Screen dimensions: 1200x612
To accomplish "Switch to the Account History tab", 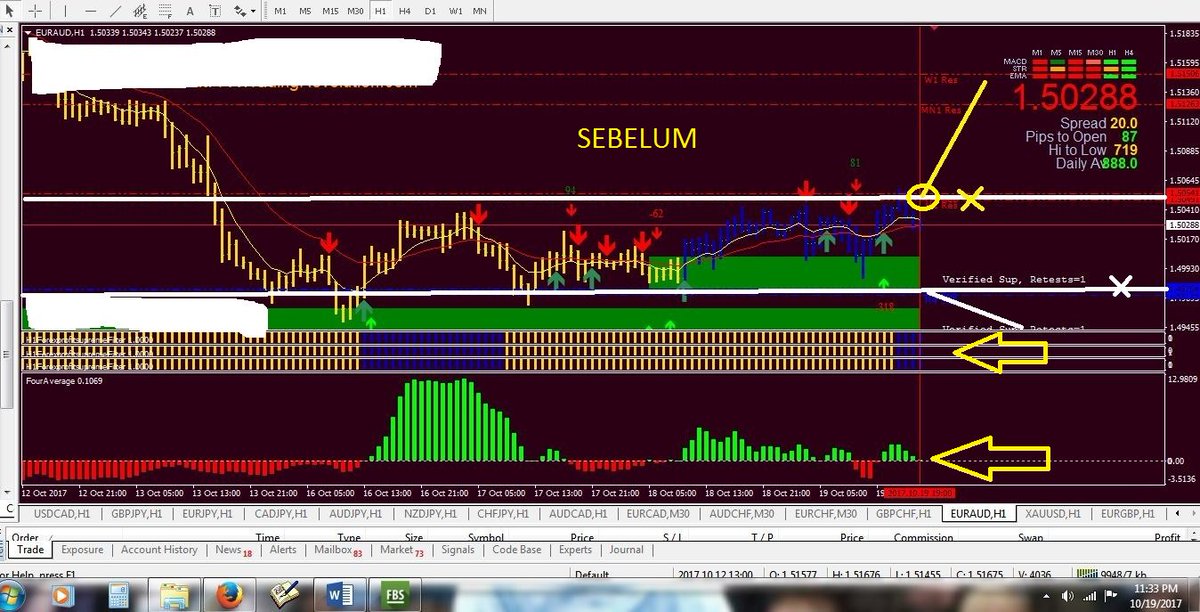I will [159, 549].
